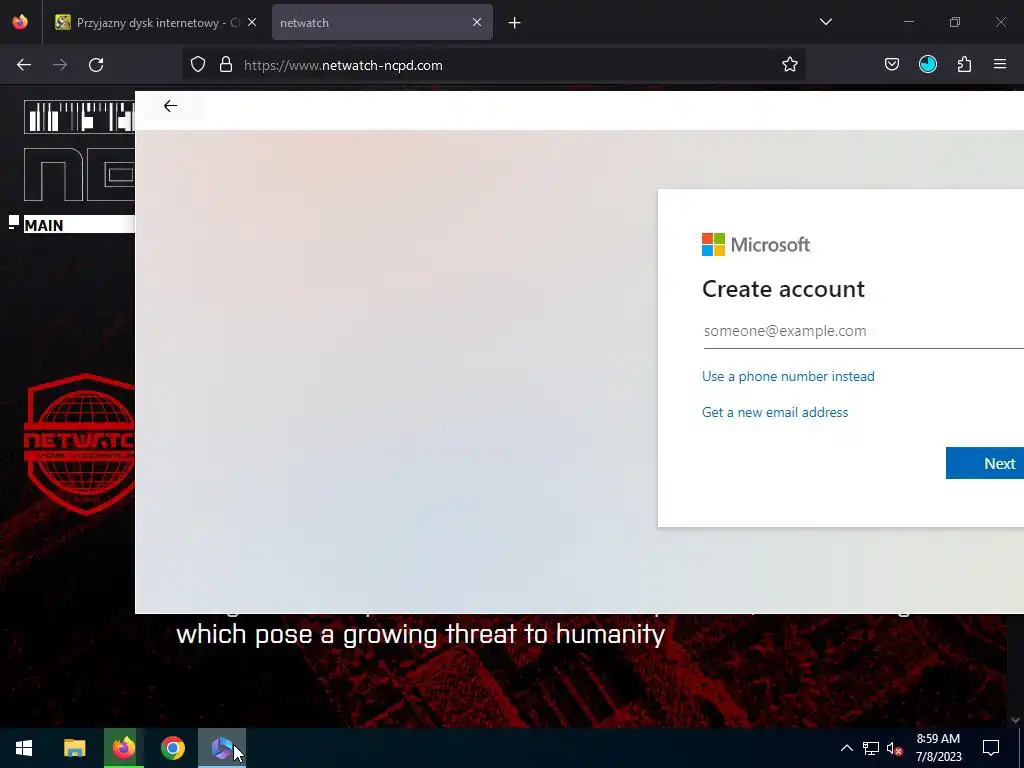Show hidden system tray icons
Viewport: 1024px width, 768px height.
tap(846, 748)
